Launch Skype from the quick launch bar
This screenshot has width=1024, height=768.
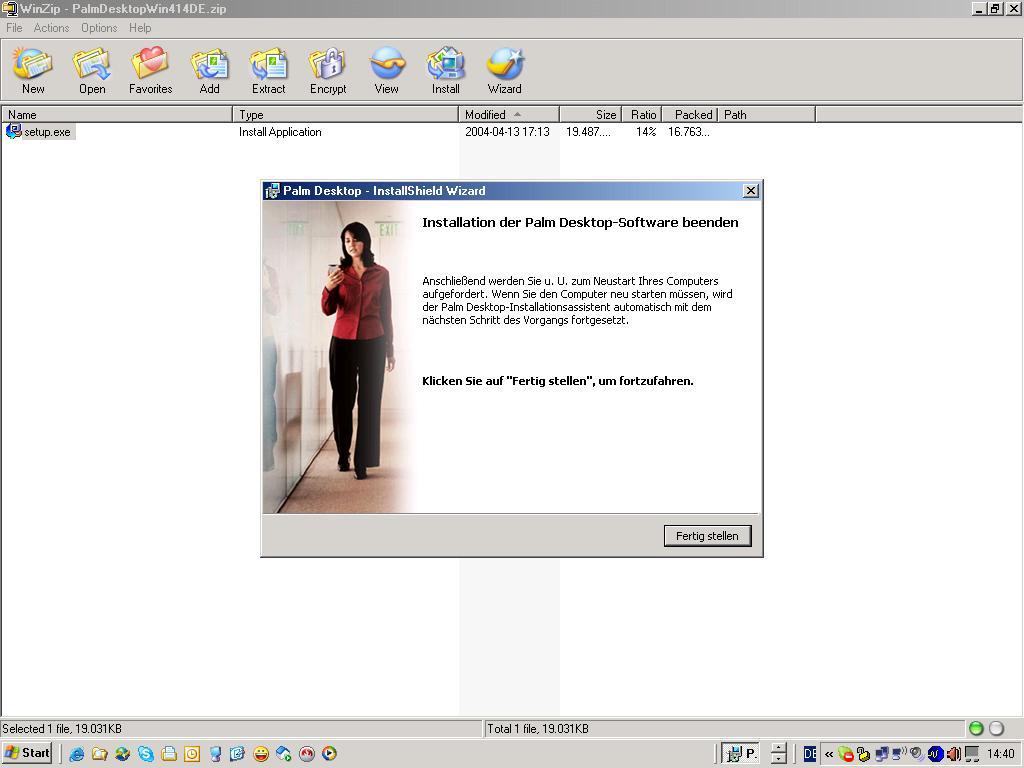pyautogui.click(x=146, y=754)
